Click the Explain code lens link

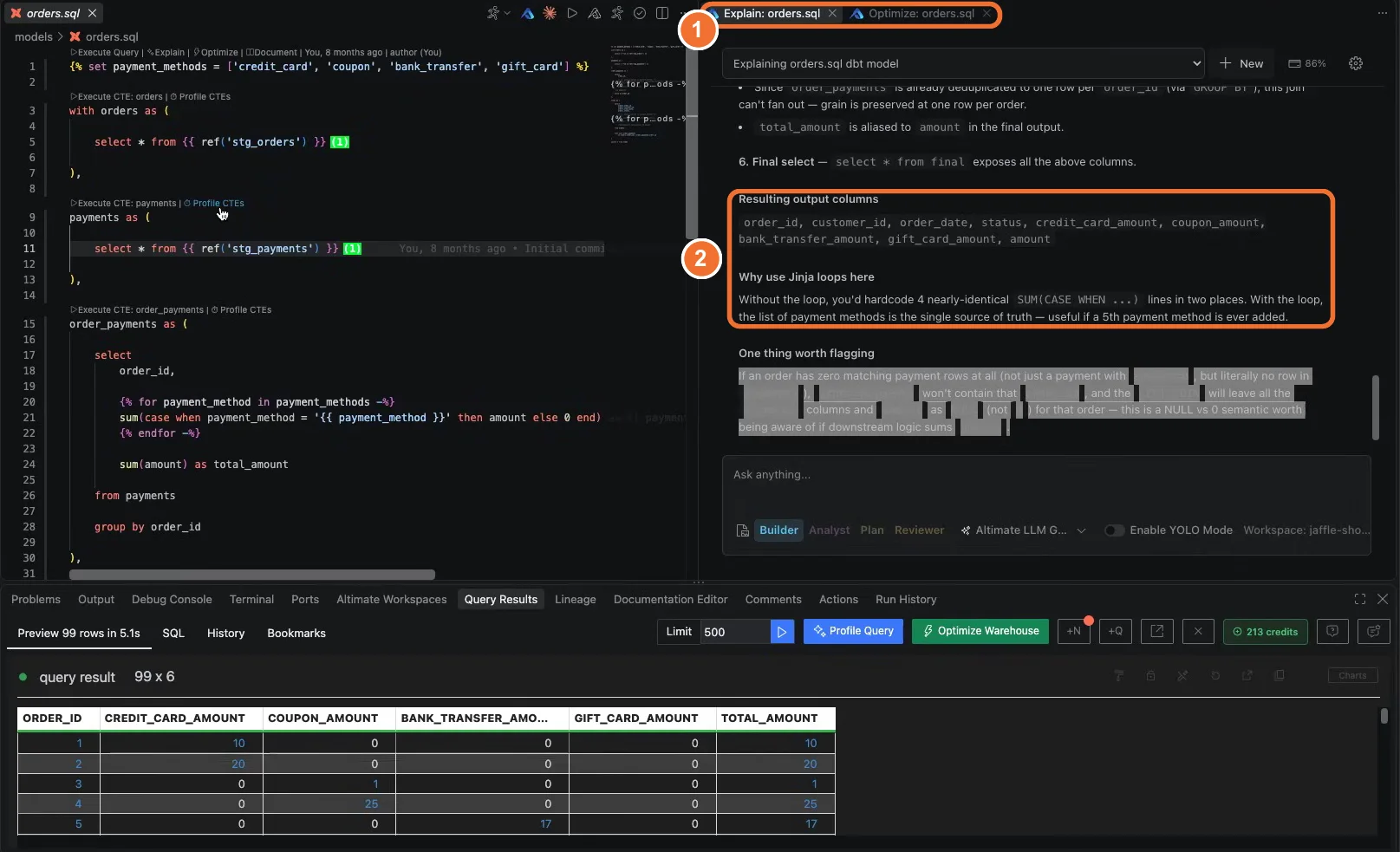pyautogui.click(x=166, y=52)
